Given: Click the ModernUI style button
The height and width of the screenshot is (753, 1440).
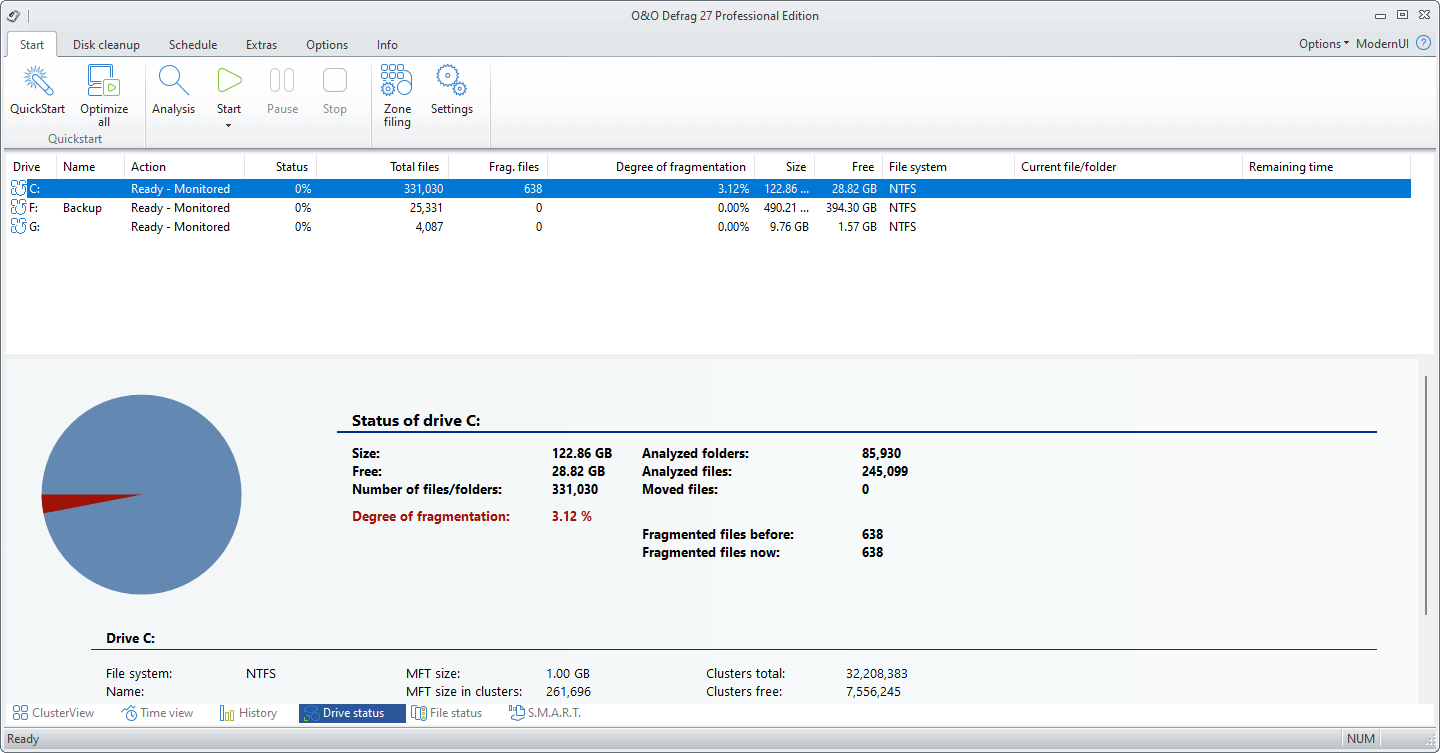Looking at the screenshot, I should 1383,44.
